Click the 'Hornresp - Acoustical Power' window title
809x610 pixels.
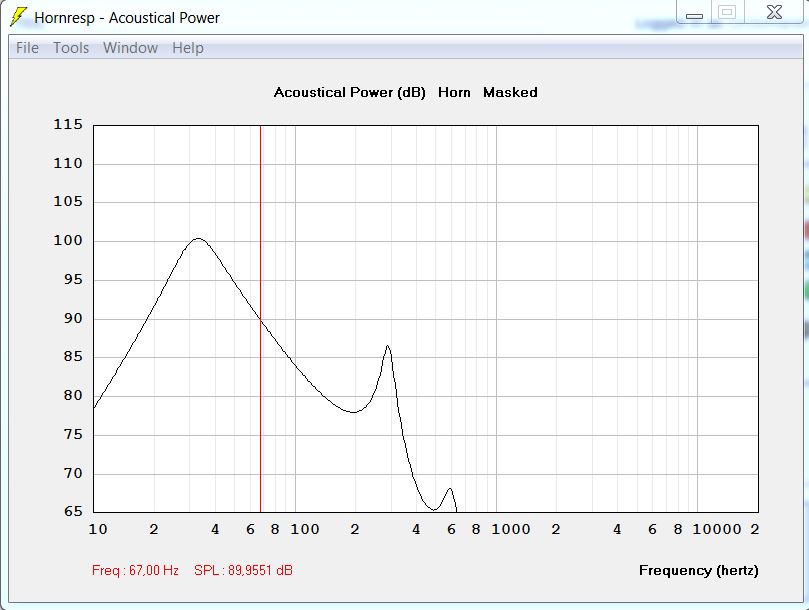[127, 18]
